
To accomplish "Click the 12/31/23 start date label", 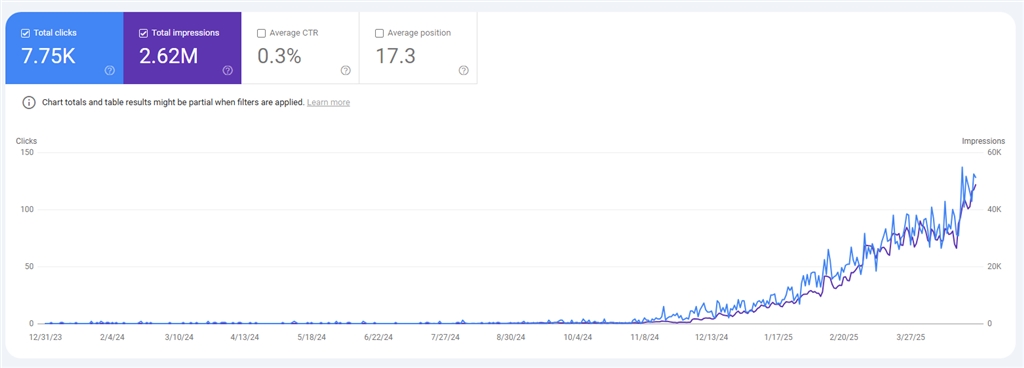I will (x=46, y=337).
